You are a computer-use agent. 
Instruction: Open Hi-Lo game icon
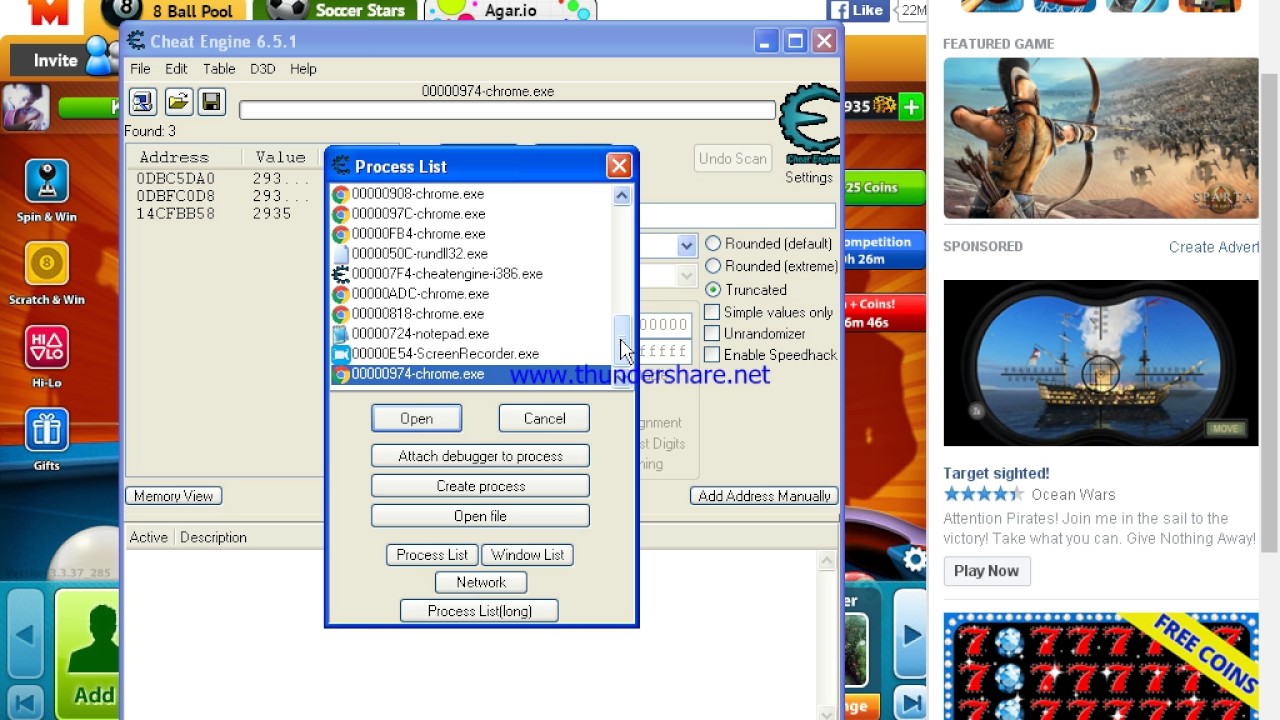(x=46, y=348)
